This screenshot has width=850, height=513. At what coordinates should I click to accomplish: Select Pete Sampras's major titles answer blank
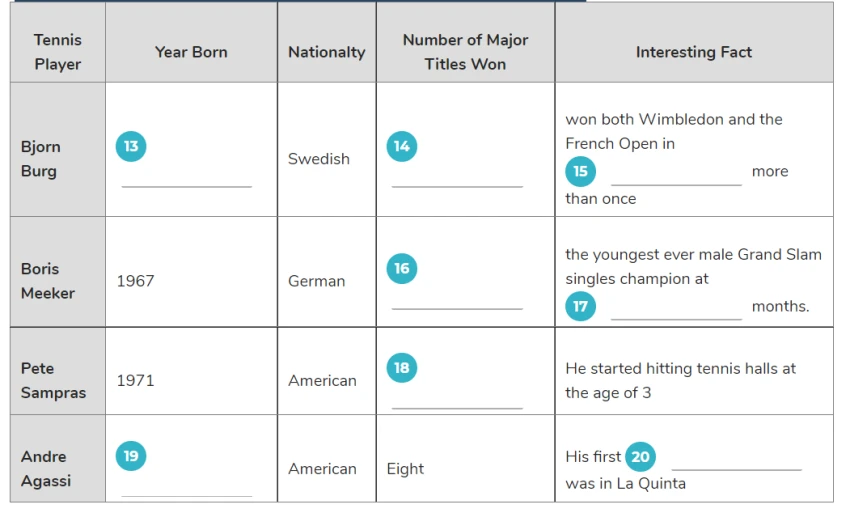point(458,400)
